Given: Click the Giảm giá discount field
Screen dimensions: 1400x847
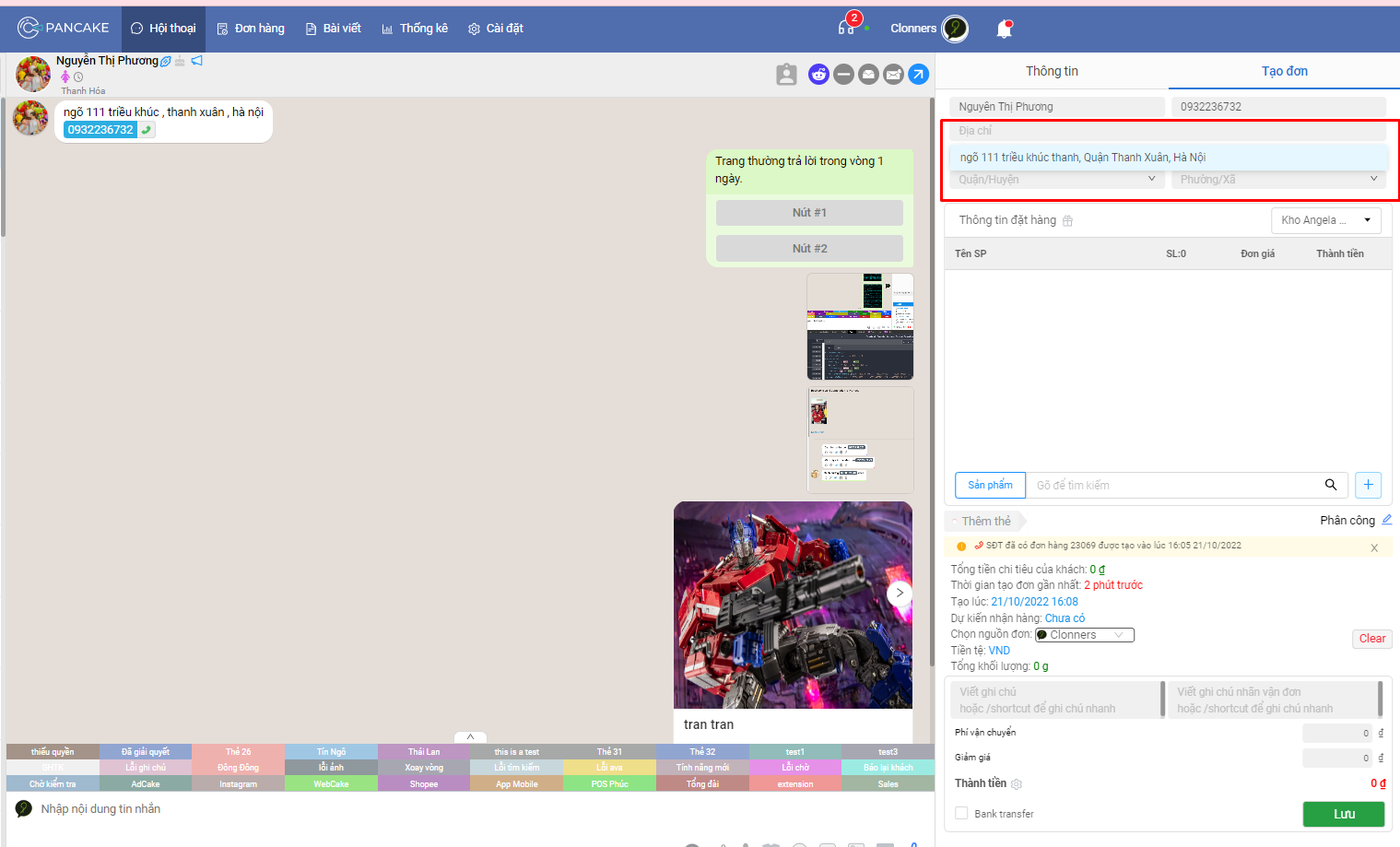Looking at the screenshot, I should point(1337,758).
